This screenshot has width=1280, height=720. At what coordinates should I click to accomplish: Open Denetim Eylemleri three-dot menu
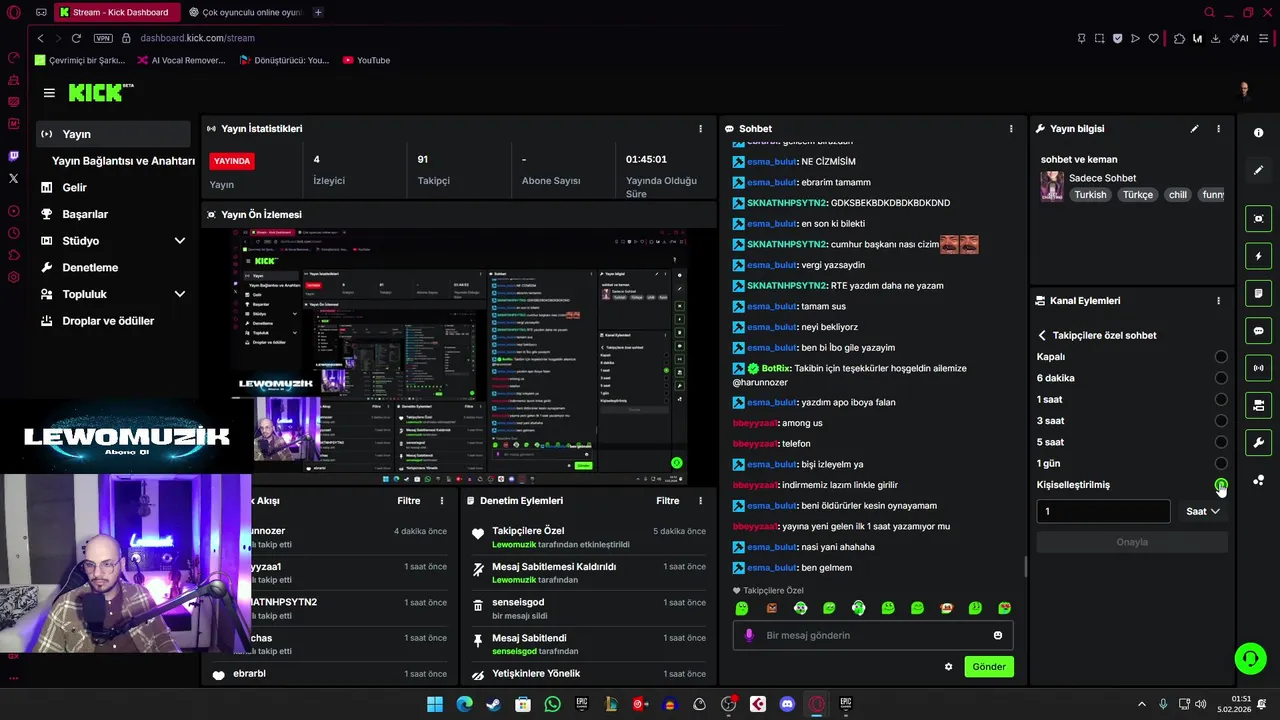pos(700,501)
